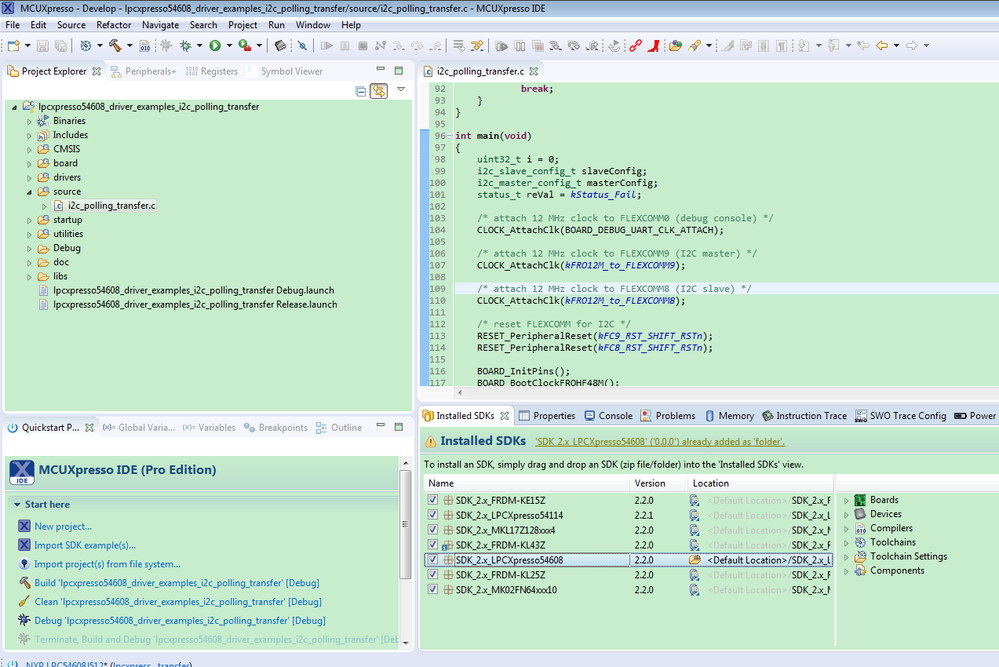Click the Build hammer icon in toolbar
The height and width of the screenshot is (667, 999).
pos(114,45)
